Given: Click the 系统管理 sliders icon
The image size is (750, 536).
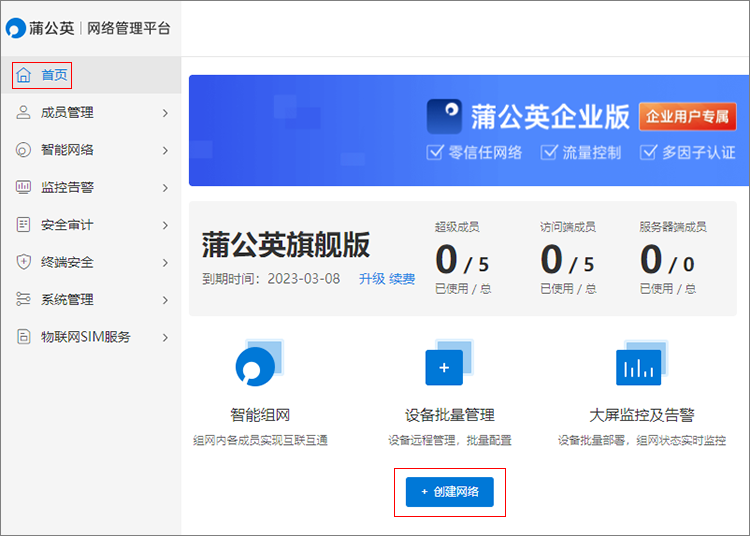Looking at the screenshot, I should click(x=23, y=299).
